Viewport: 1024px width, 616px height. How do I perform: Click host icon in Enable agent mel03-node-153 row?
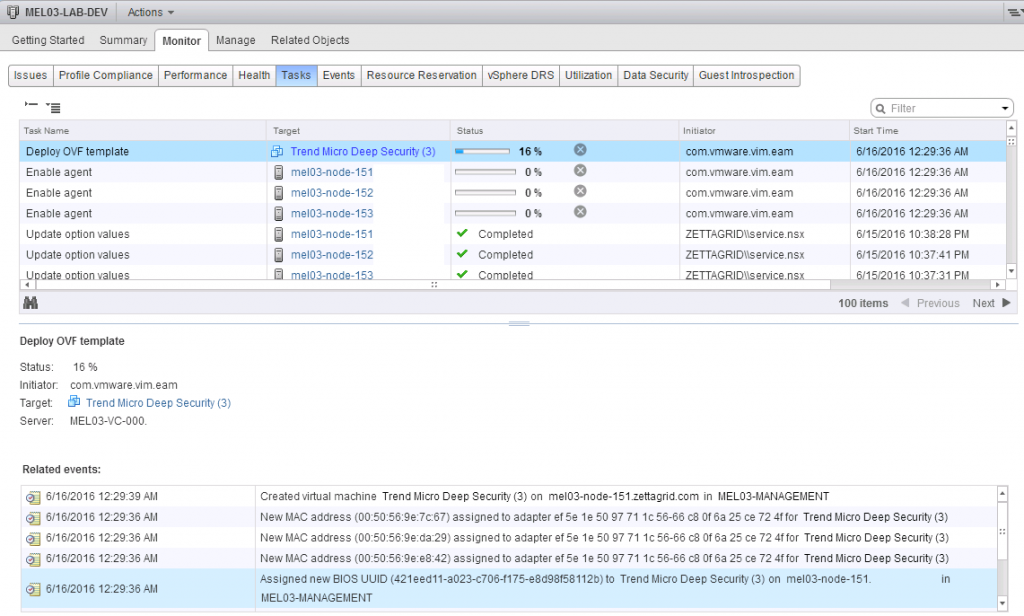tap(278, 214)
